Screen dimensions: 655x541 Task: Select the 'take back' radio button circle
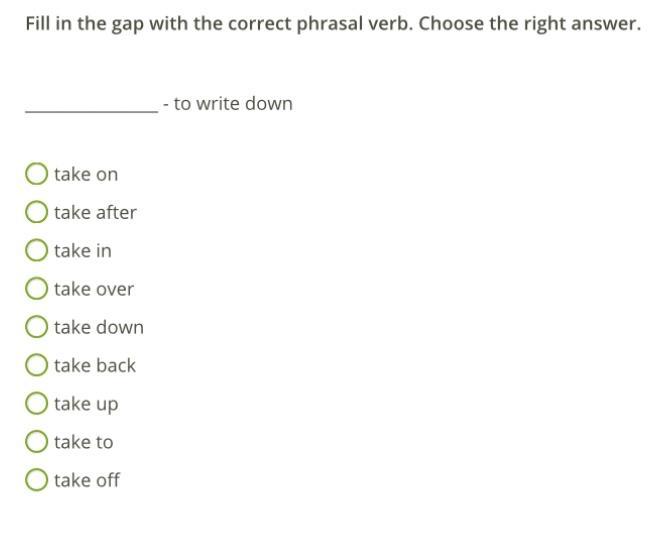(x=36, y=365)
